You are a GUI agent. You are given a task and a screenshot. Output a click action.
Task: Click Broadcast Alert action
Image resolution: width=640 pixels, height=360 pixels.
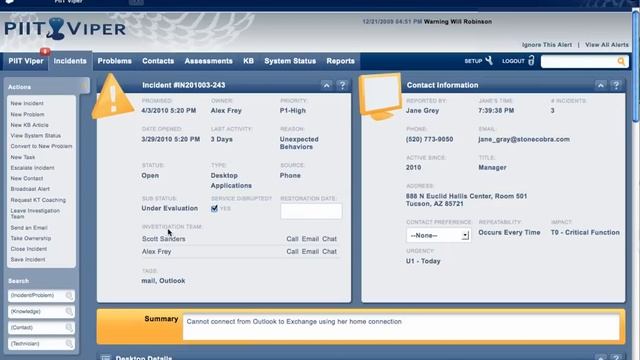(x=30, y=189)
